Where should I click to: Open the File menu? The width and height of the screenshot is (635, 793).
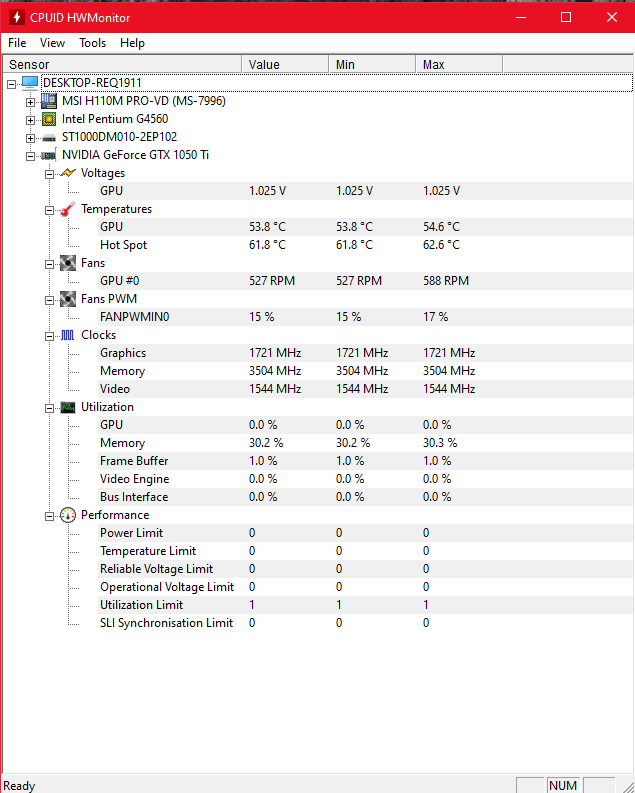pyautogui.click(x=17, y=43)
